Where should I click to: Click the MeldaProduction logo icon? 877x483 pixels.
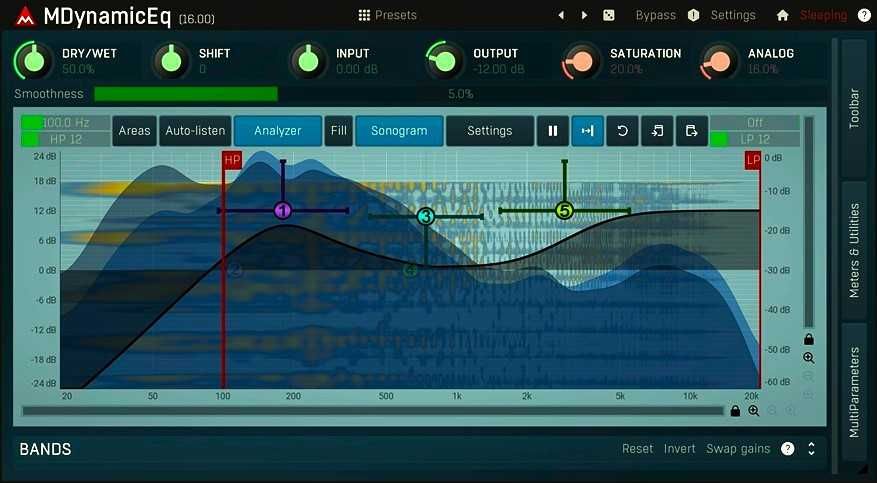point(25,16)
